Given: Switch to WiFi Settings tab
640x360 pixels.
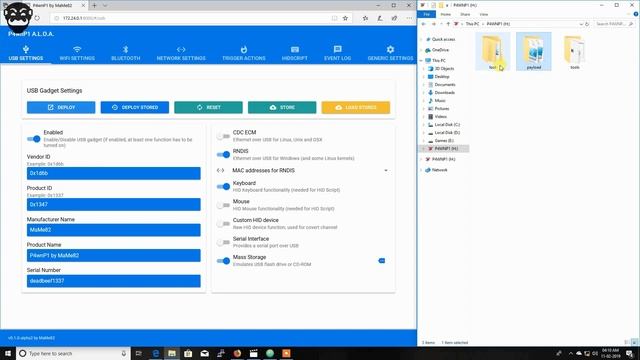Looking at the screenshot, I should click(x=77, y=53).
